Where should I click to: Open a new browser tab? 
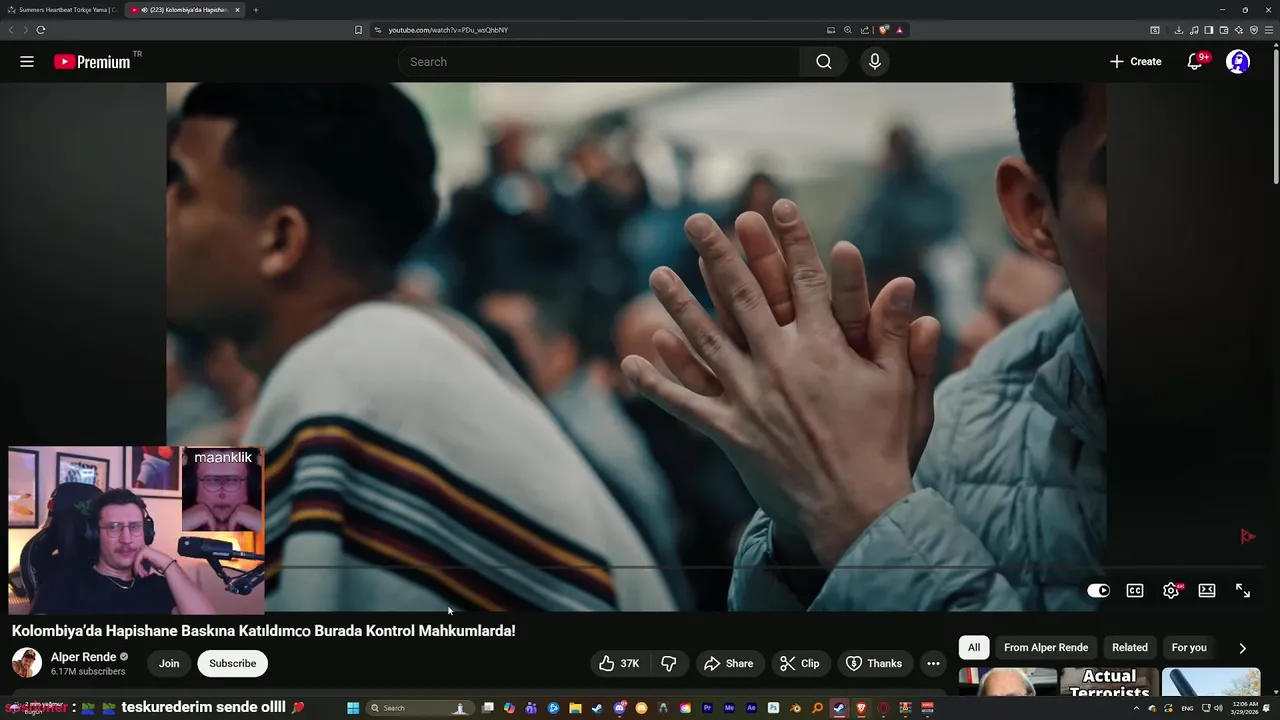256,10
